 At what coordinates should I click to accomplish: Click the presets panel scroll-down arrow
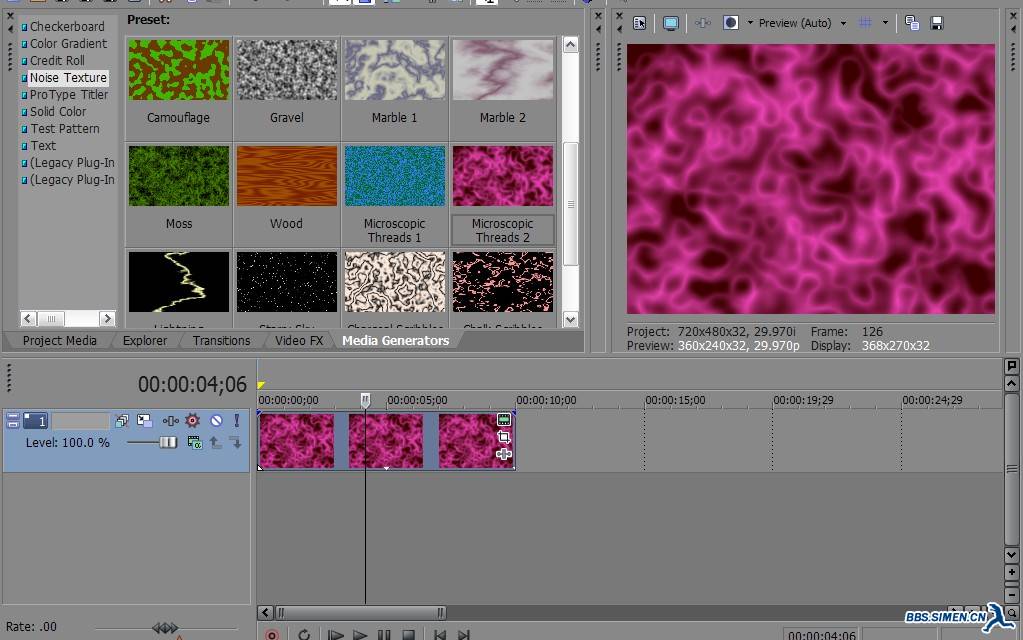click(x=570, y=320)
